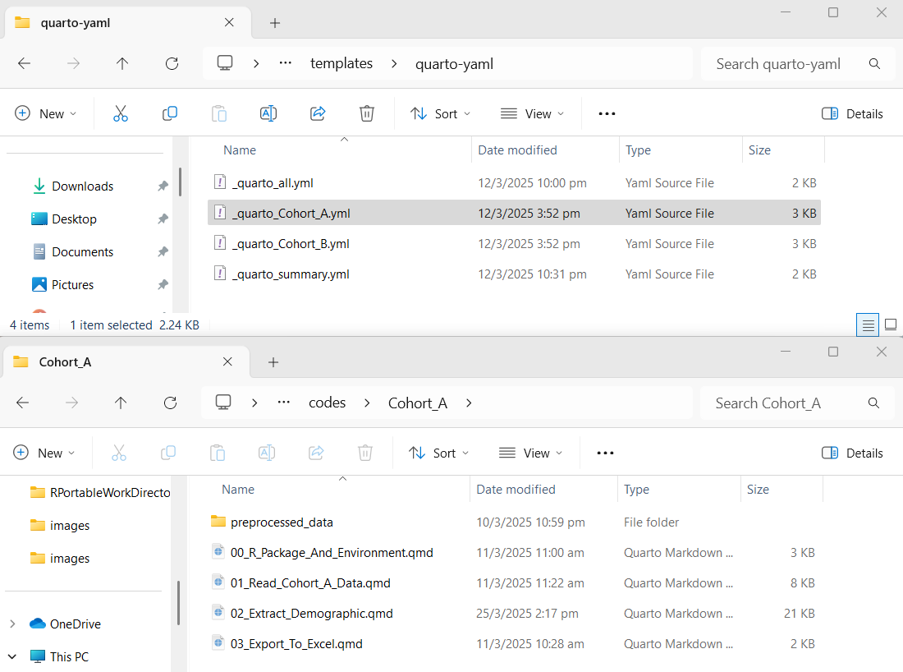Rename the selected YAML file
Image resolution: width=903 pixels, height=672 pixels.
point(267,113)
